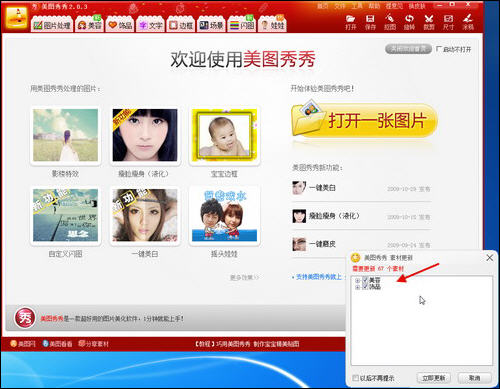Click the 宝宝边框 caption text
This screenshot has width=500, height=389.
click(x=224, y=173)
